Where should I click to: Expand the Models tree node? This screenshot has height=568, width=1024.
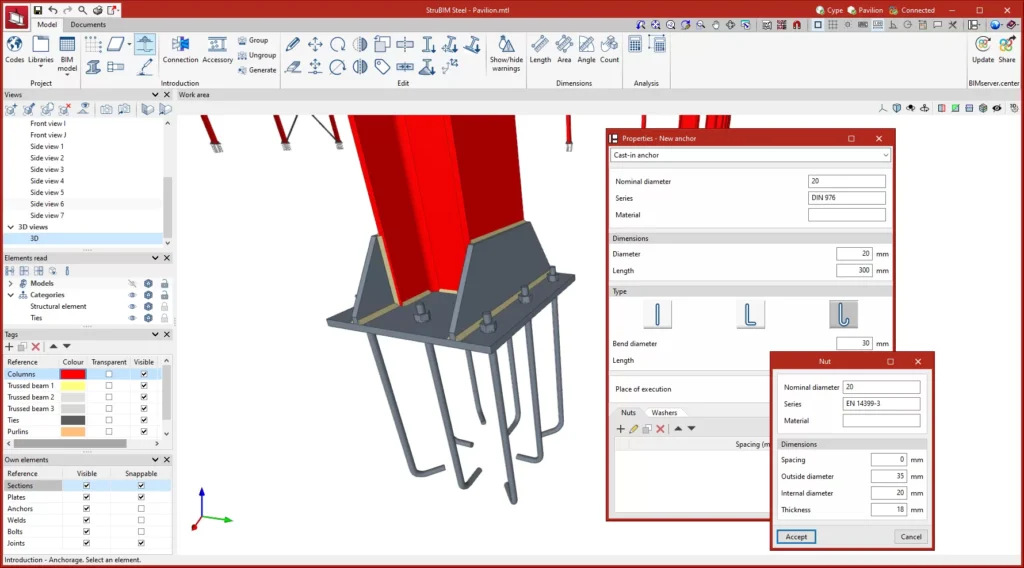pyautogui.click(x=10, y=283)
